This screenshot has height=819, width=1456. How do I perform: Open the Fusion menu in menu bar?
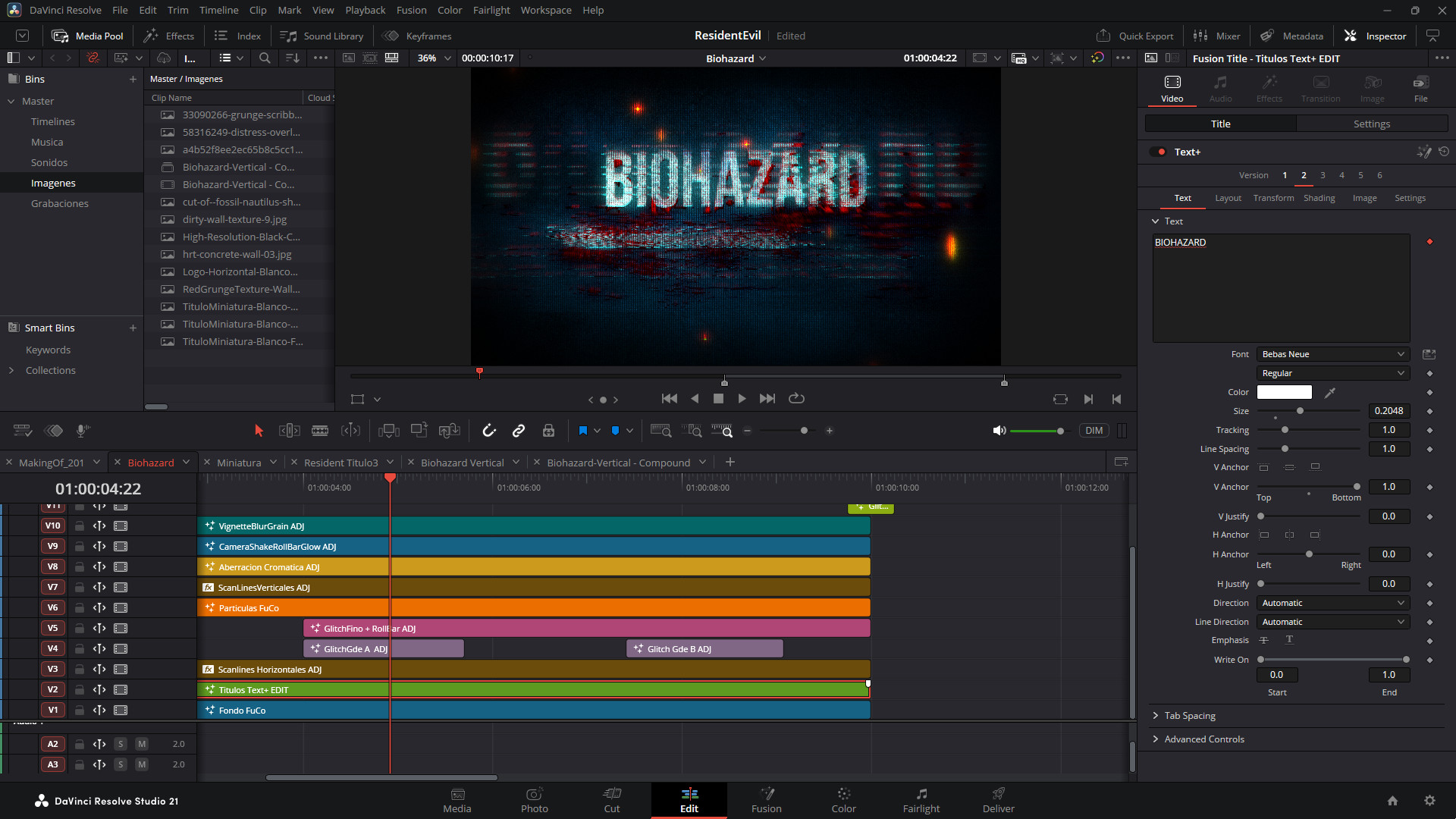pos(412,10)
